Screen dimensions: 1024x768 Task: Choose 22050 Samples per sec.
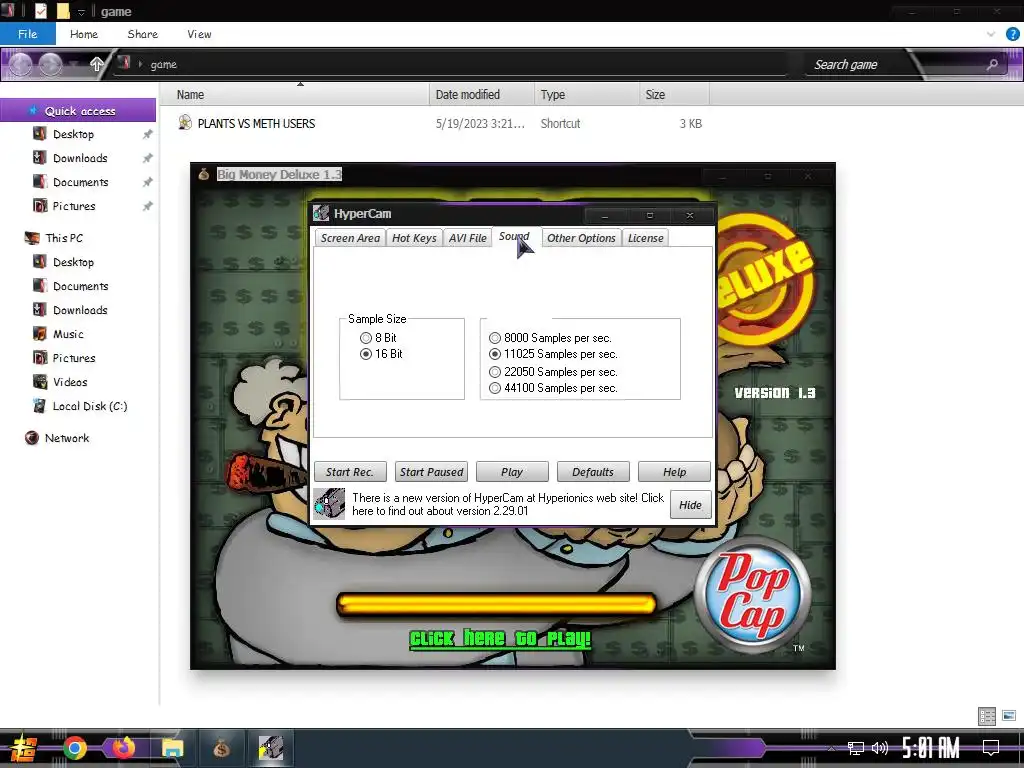(553, 372)
